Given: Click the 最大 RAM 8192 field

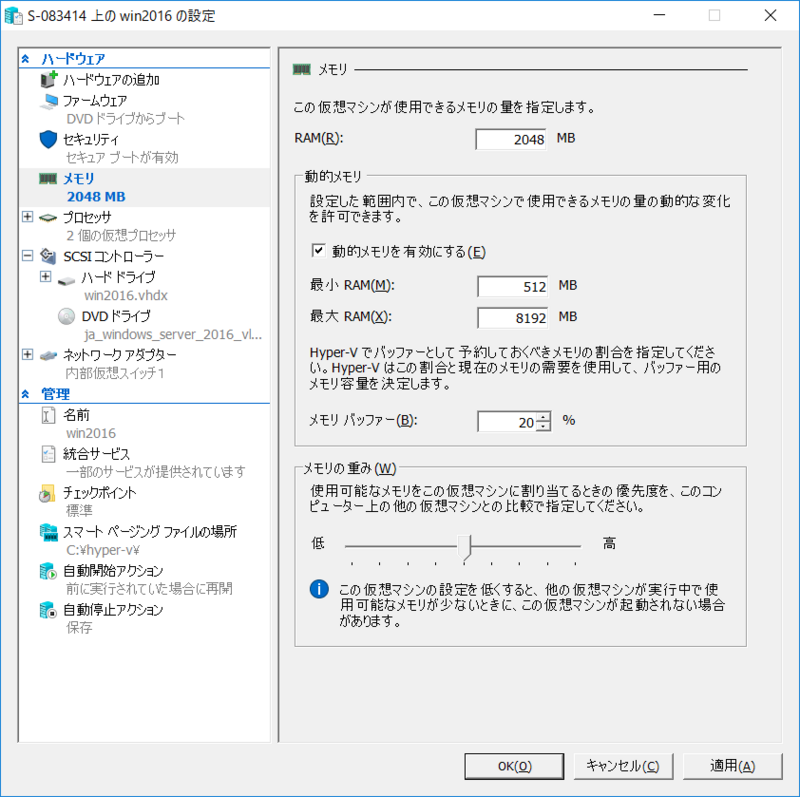Looking at the screenshot, I should pyautogui.click(x=513, y=318).
